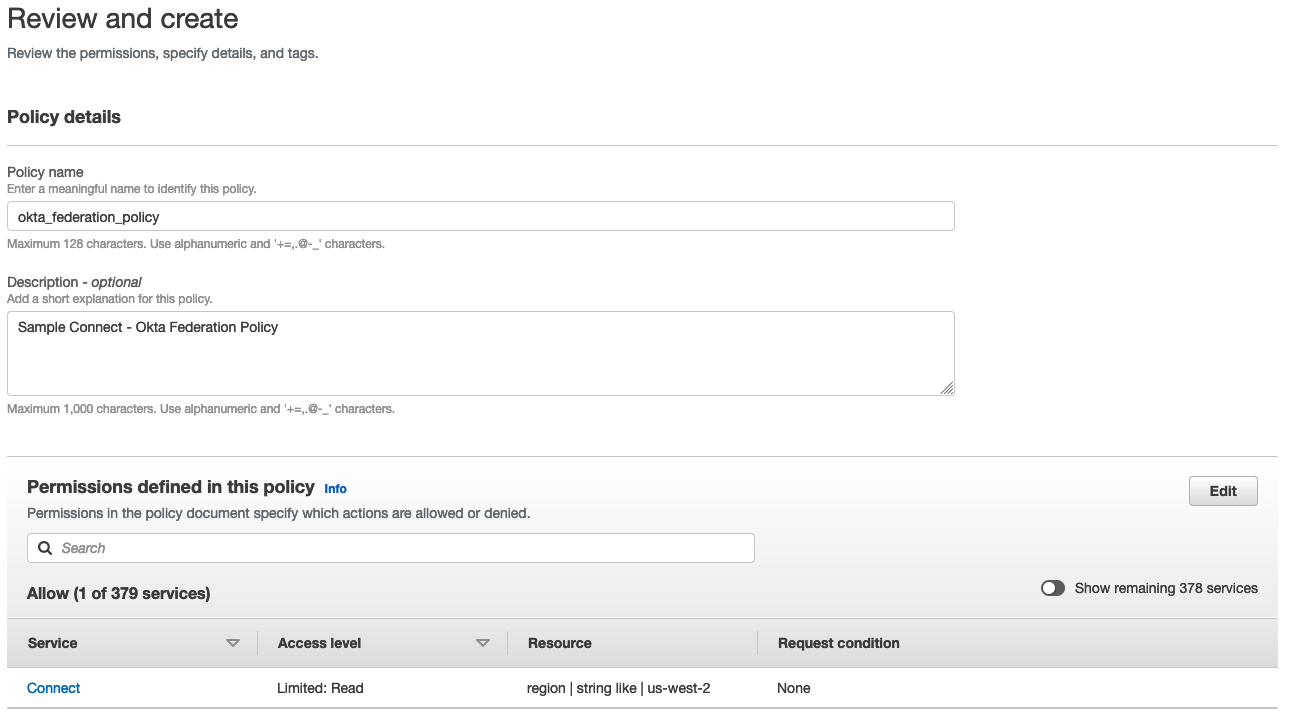Click the Request condition column header

838,643
